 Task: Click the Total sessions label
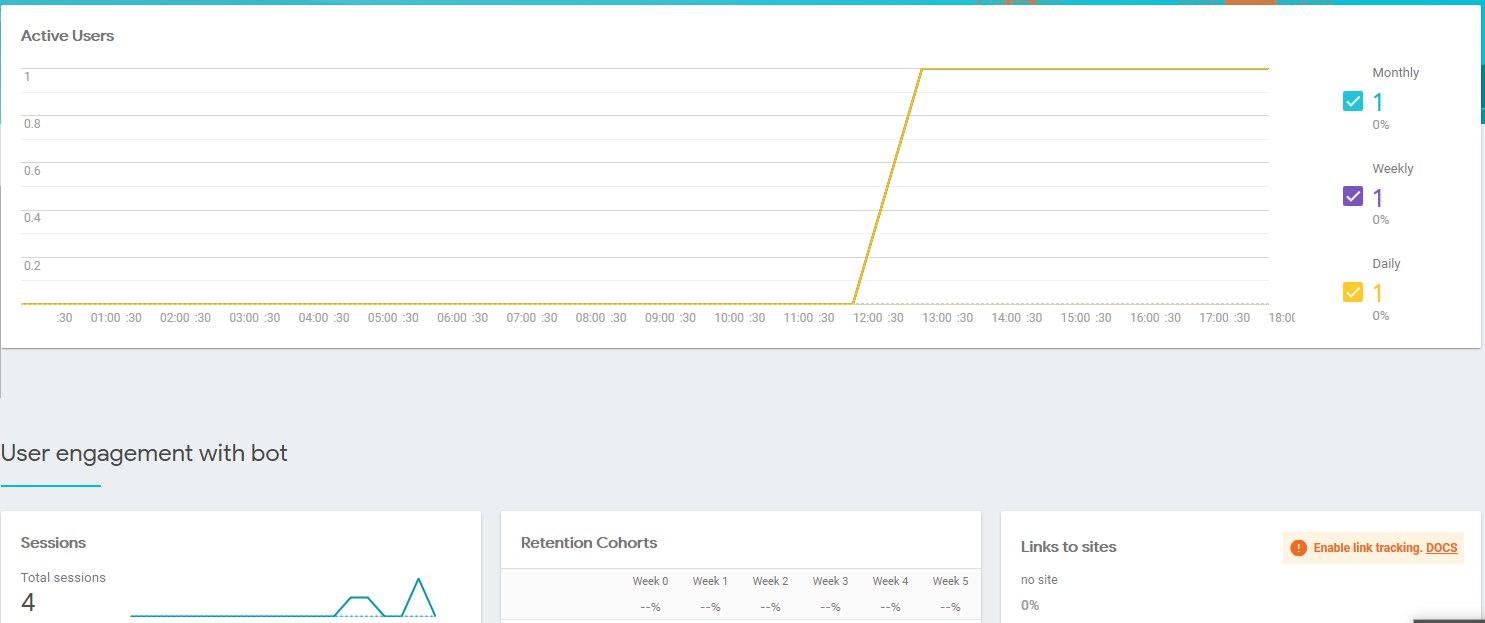(63, 577)
